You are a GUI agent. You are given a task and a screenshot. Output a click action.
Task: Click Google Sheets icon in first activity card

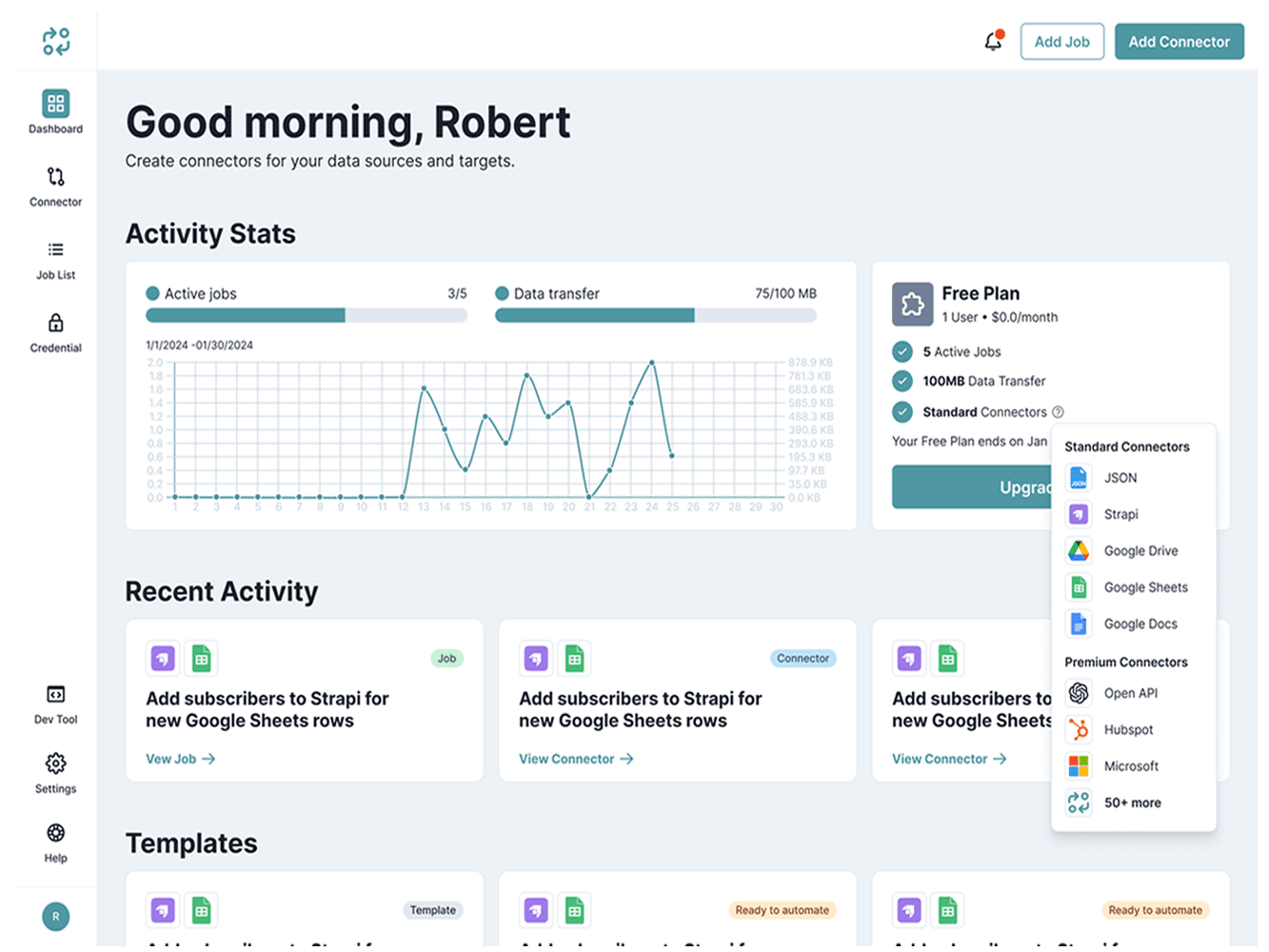201,658
